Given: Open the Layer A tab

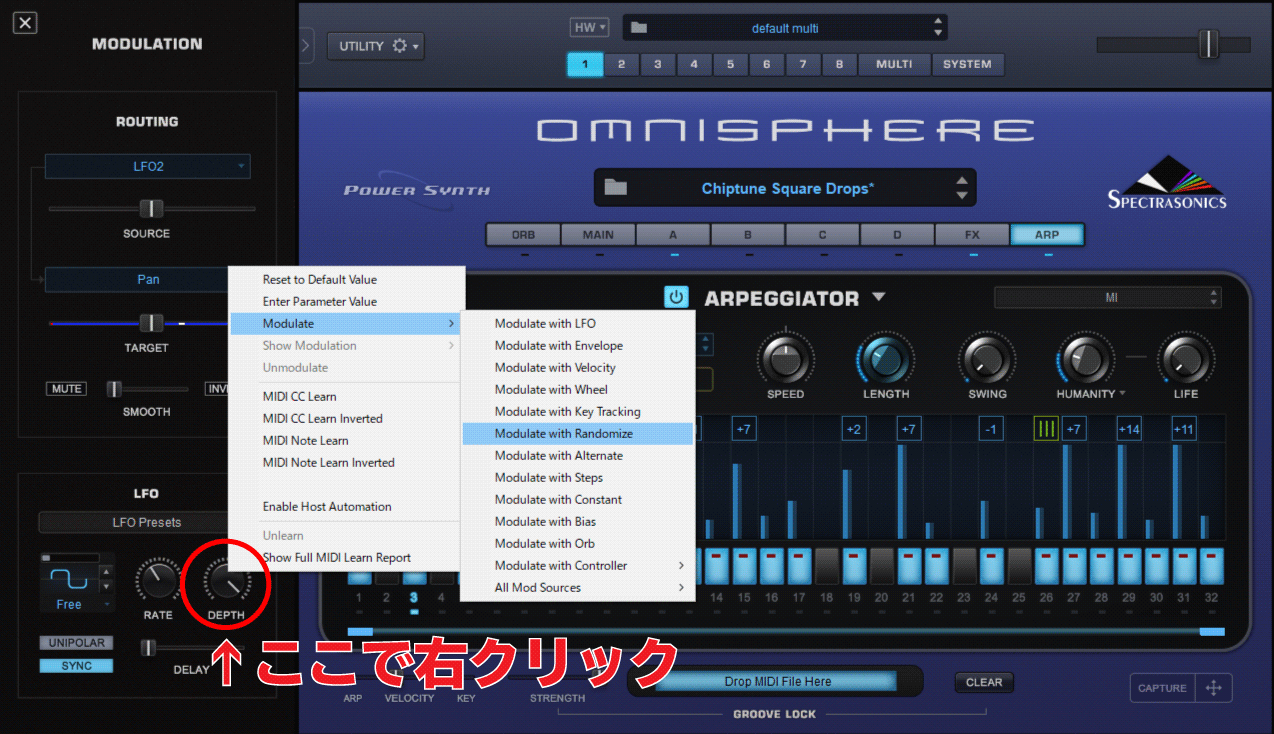Looking at the screenshot, I should [x=673, y=235].
